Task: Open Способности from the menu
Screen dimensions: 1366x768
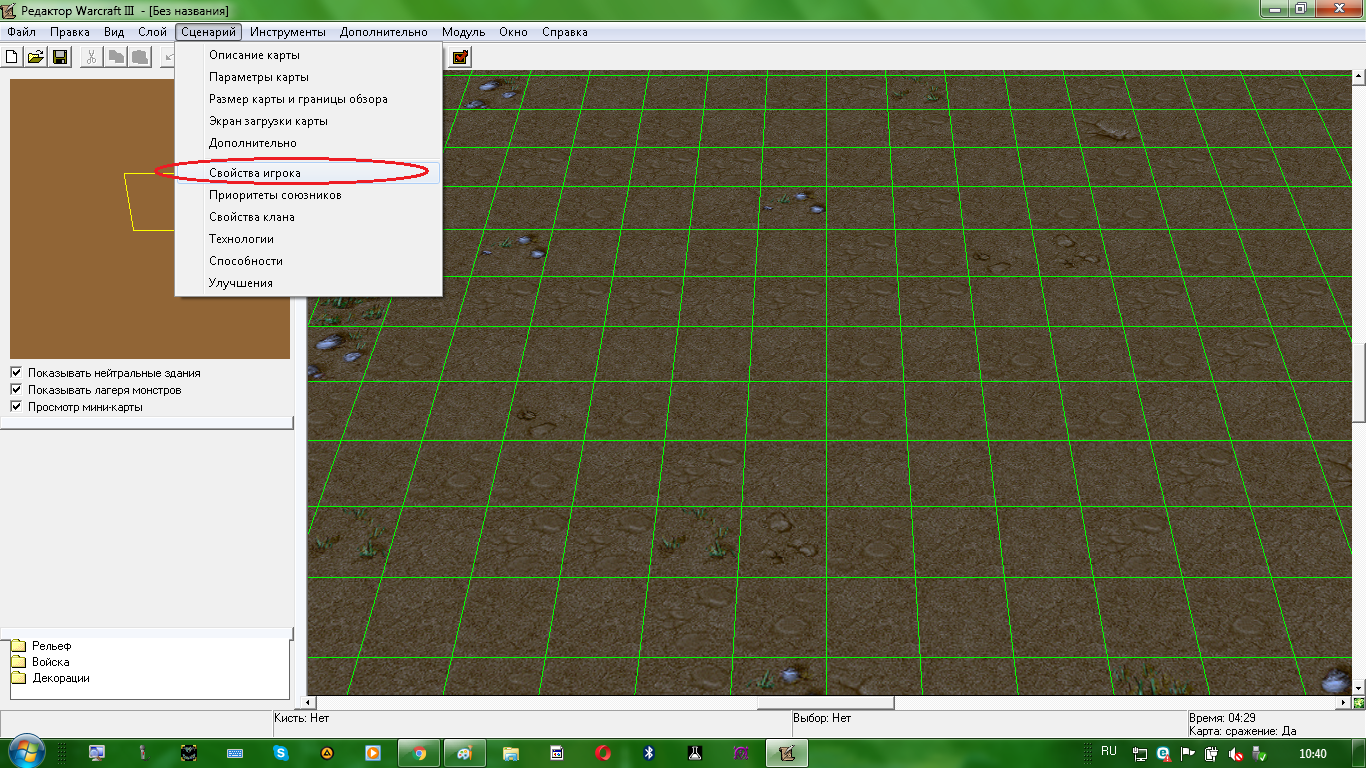Action: tap(308, 261)
